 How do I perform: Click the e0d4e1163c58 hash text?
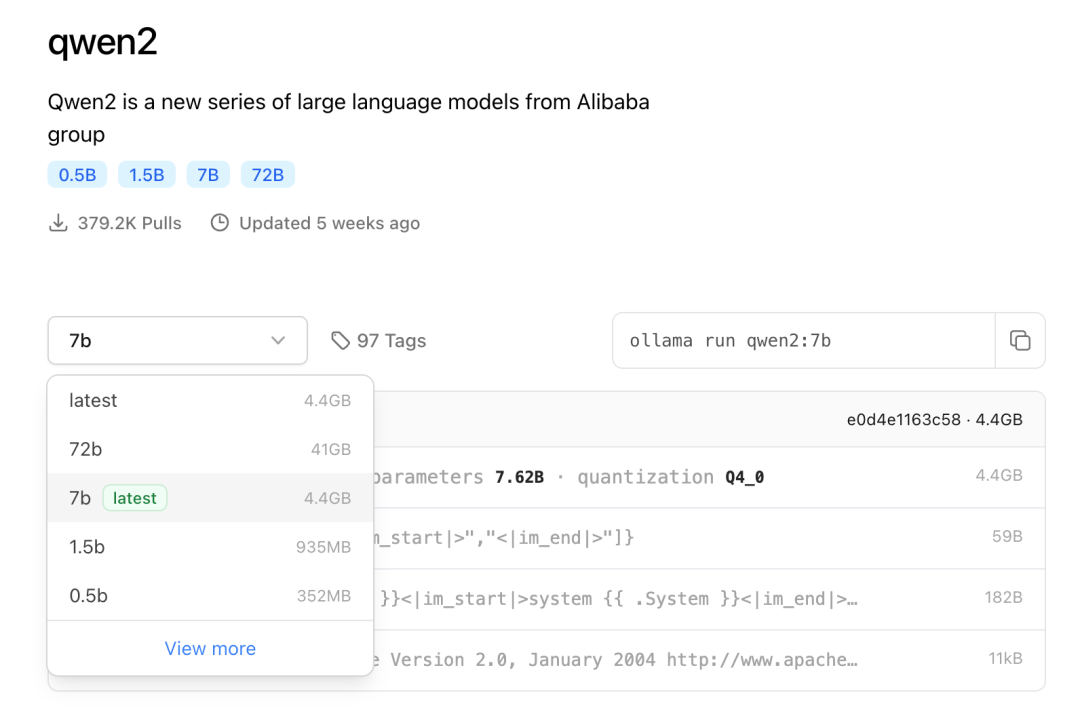(904, 420)
